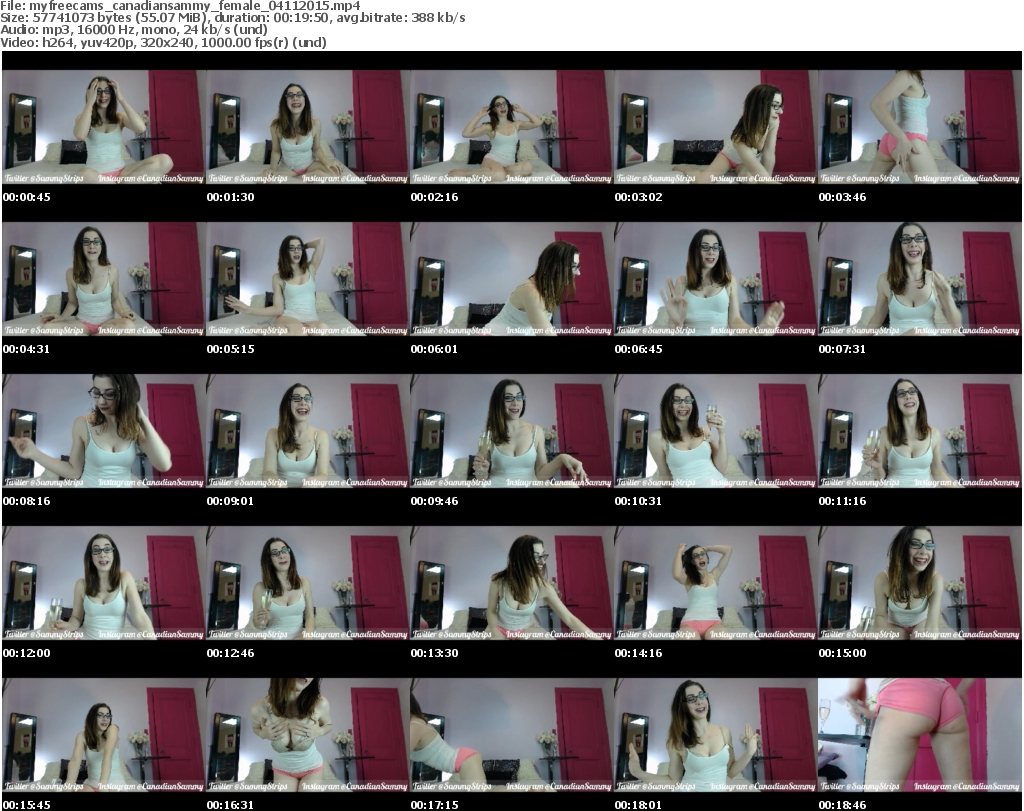Open the thumbnail frame at 00:12:00
Image resolution: width=1024 pixels, height=811 pixels.
tap(104, 583)
